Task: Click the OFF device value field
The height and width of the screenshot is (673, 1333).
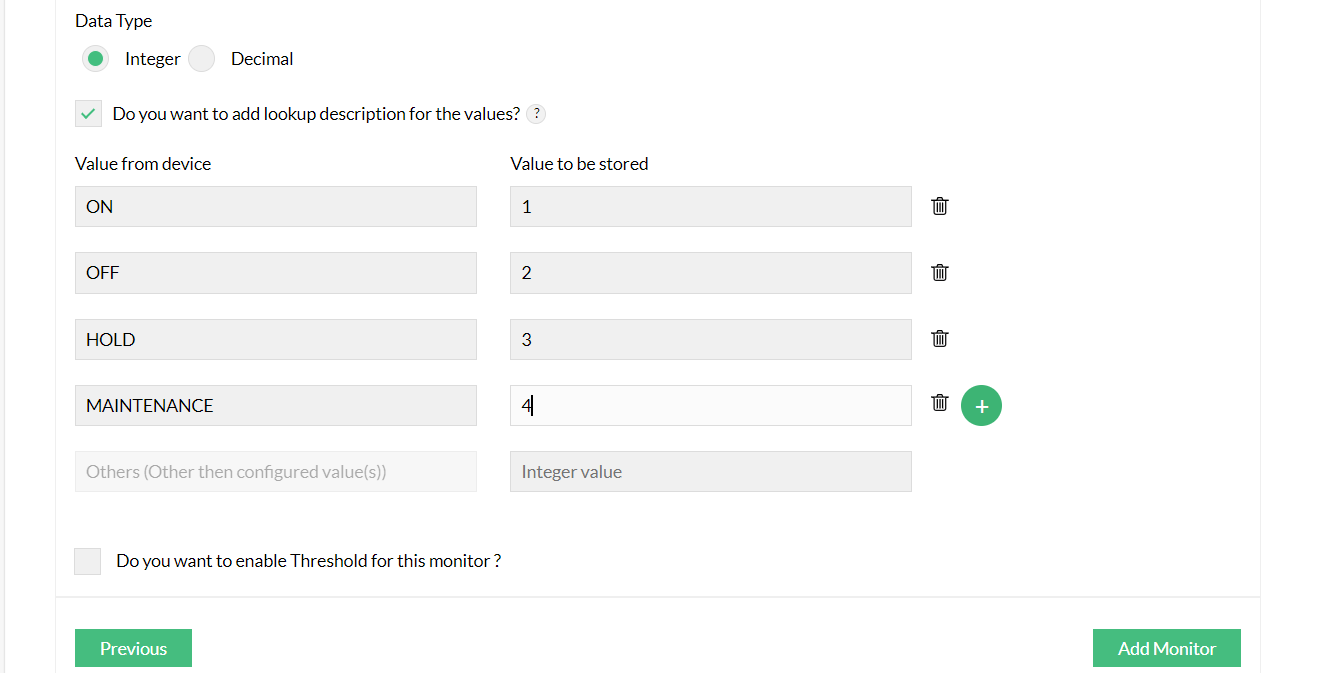Action: (x=275, y=273)
